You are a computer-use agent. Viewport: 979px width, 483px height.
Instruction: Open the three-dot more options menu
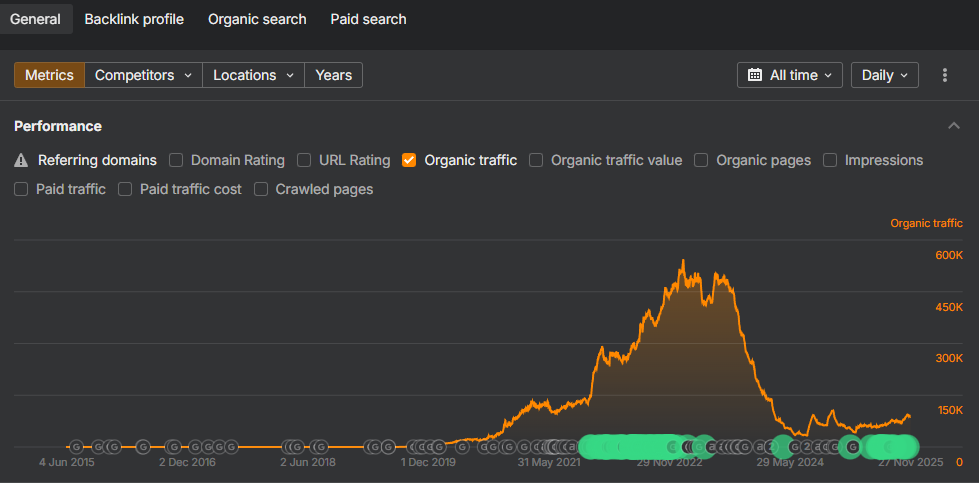click(945, 75)
